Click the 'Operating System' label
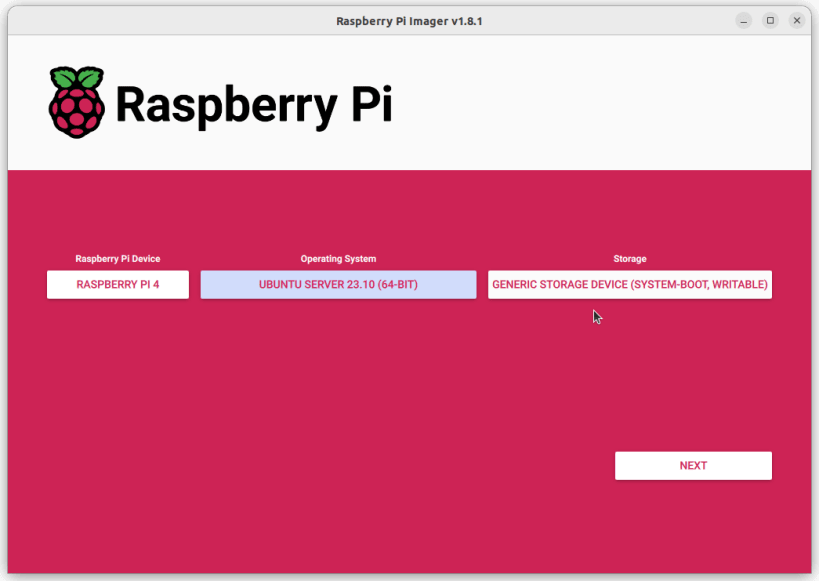819x581 pixels. coord(338,259)
